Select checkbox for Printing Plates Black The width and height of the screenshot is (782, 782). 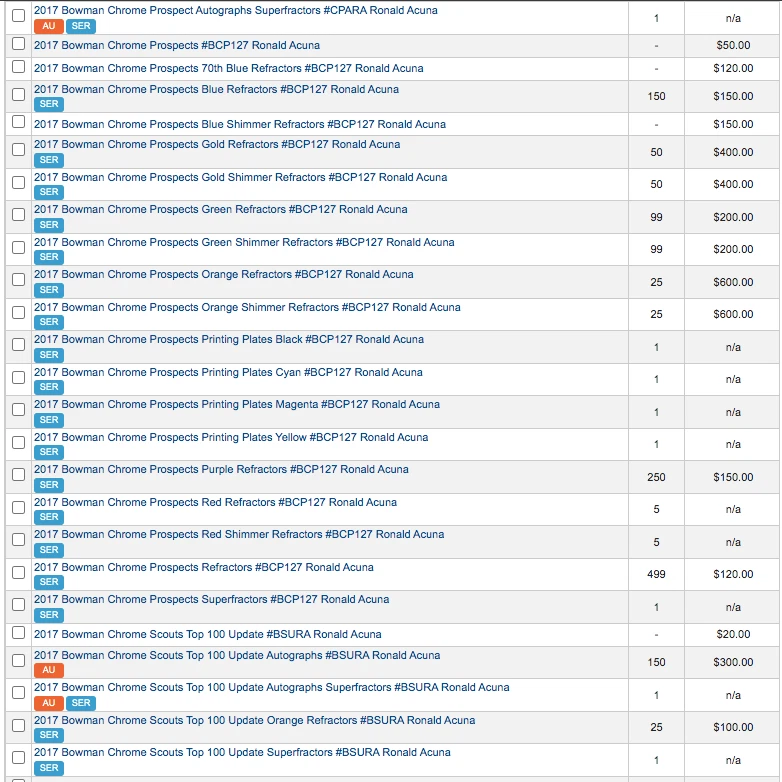click(18, 344)
